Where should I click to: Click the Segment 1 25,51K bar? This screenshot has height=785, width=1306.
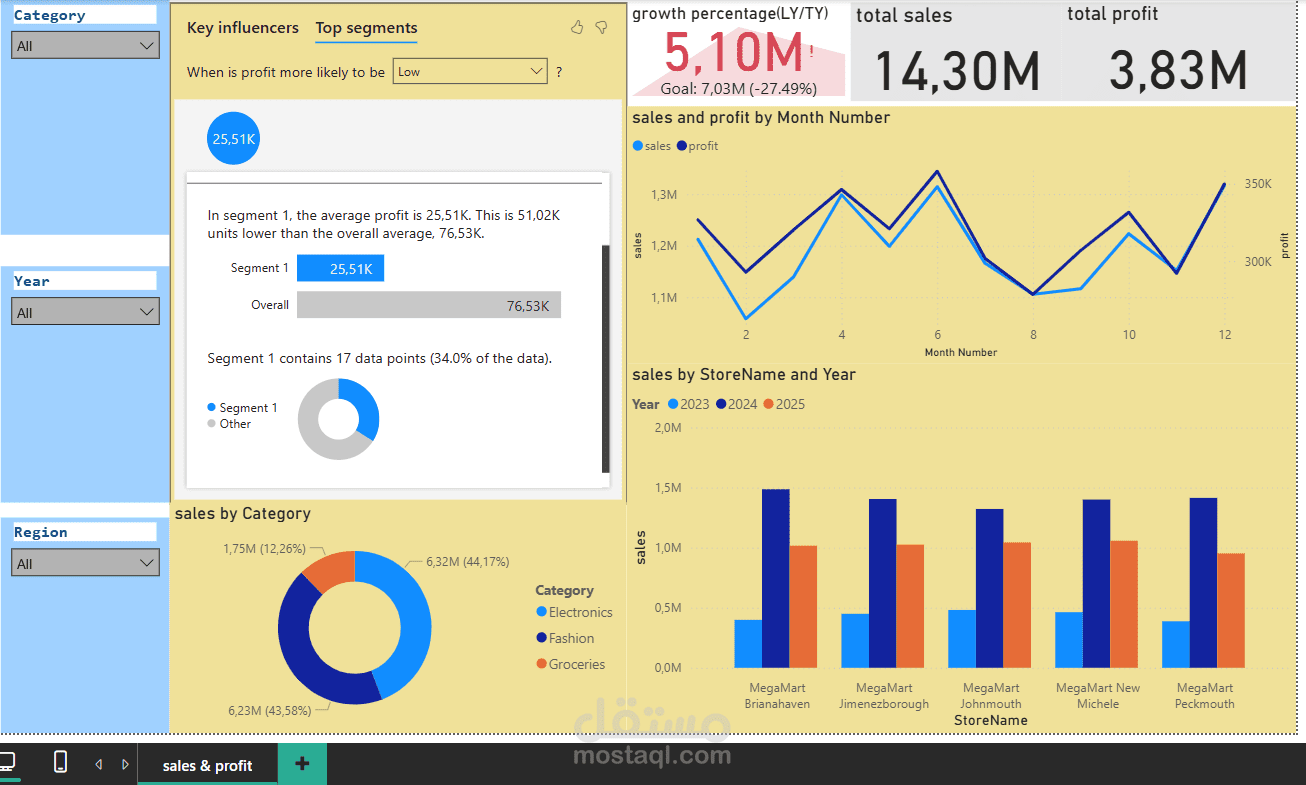[340, 268]
